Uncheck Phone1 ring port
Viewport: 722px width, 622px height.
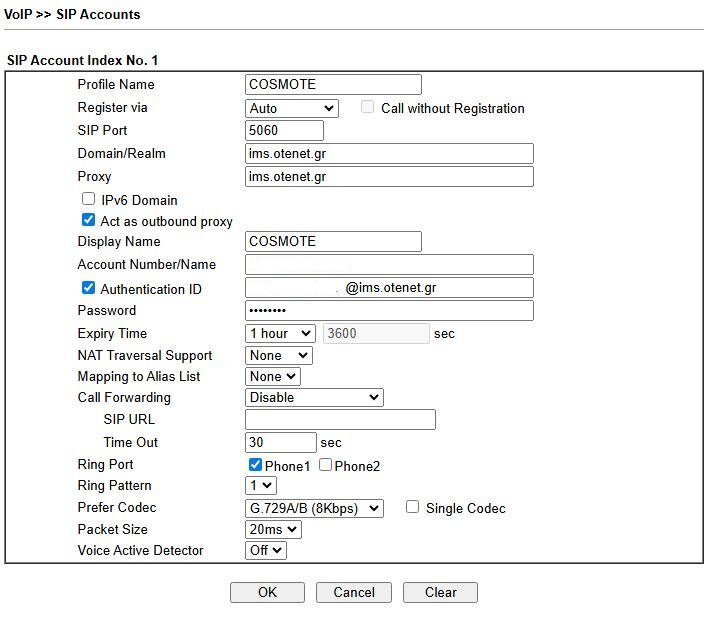(x=255, y=465)
